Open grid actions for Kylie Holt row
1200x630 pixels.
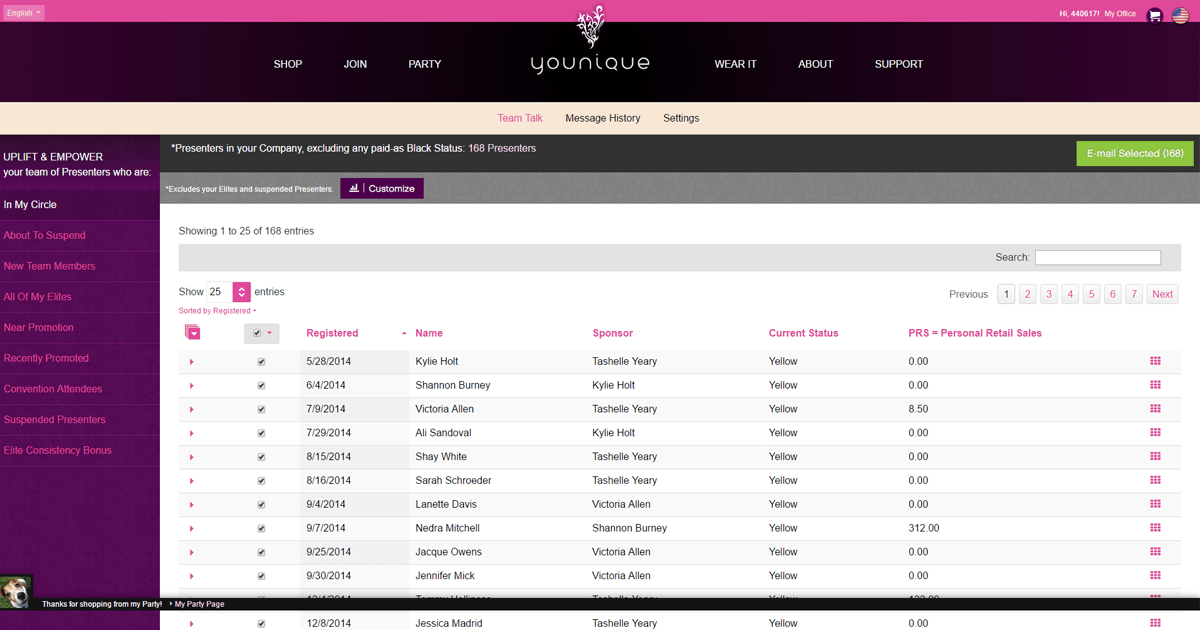(1156, 361)
